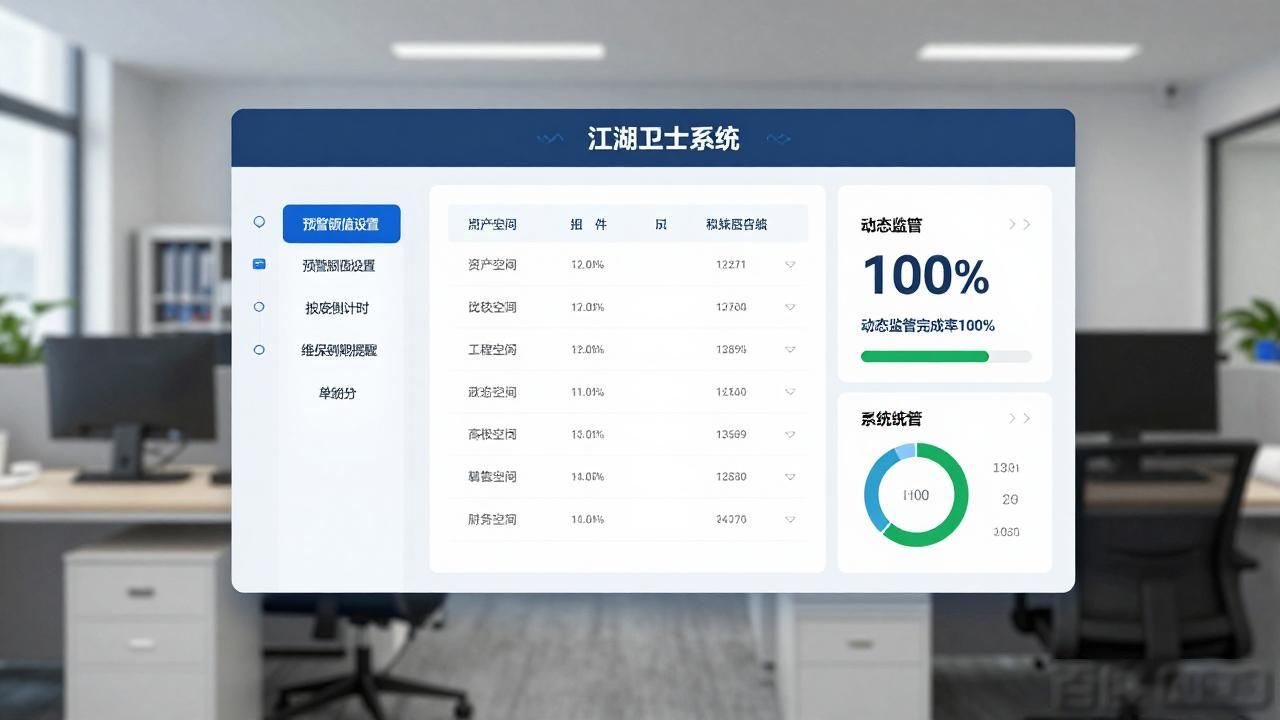The width and height of the screenshot is (1280, 720).
Task: Open the sidebar item ending in 倒计时
Action: (337, 308)
